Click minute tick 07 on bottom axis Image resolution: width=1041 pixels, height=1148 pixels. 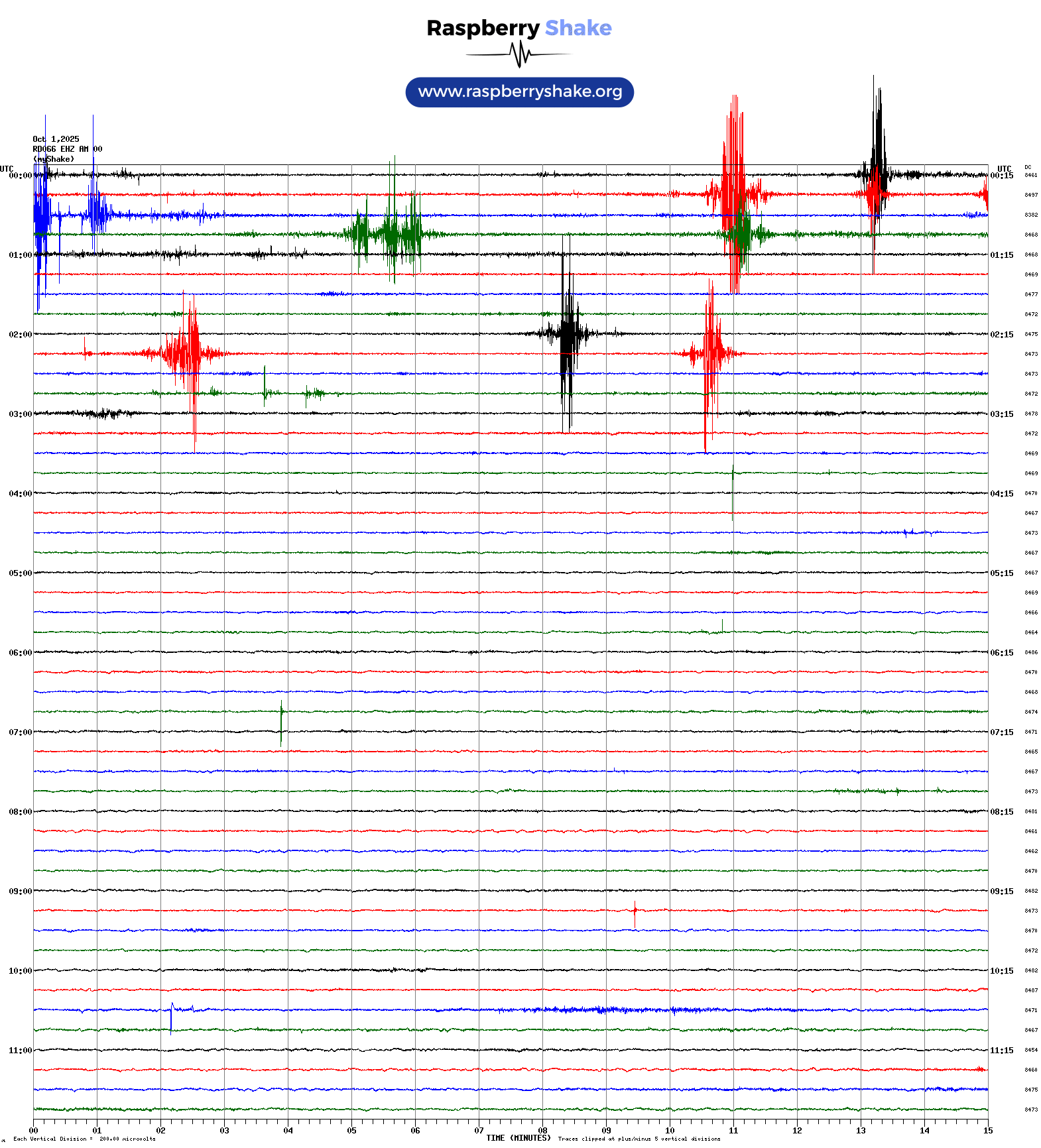click(479, 1131)
